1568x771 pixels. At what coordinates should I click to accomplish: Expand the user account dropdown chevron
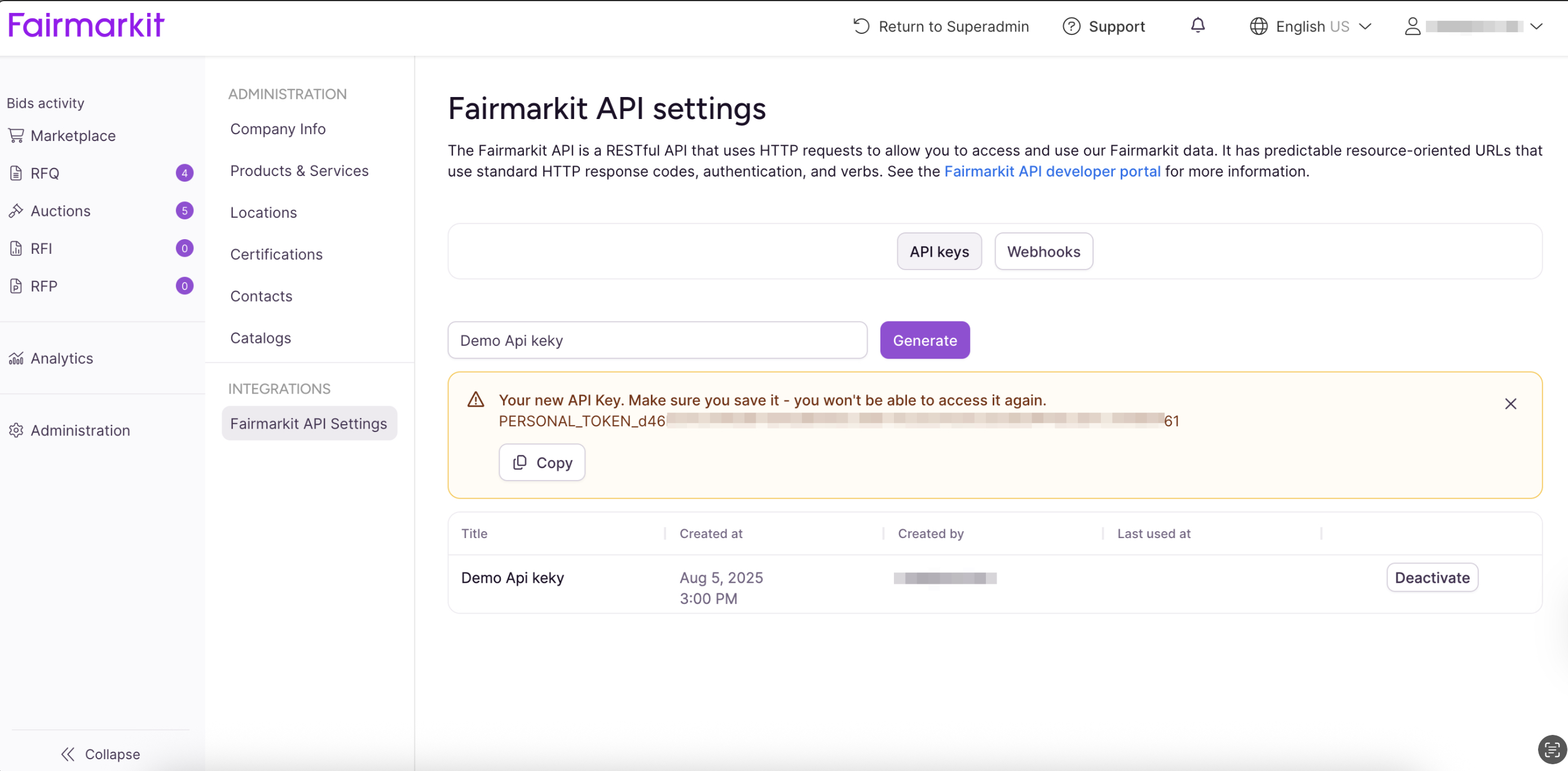pos(1536,26)
